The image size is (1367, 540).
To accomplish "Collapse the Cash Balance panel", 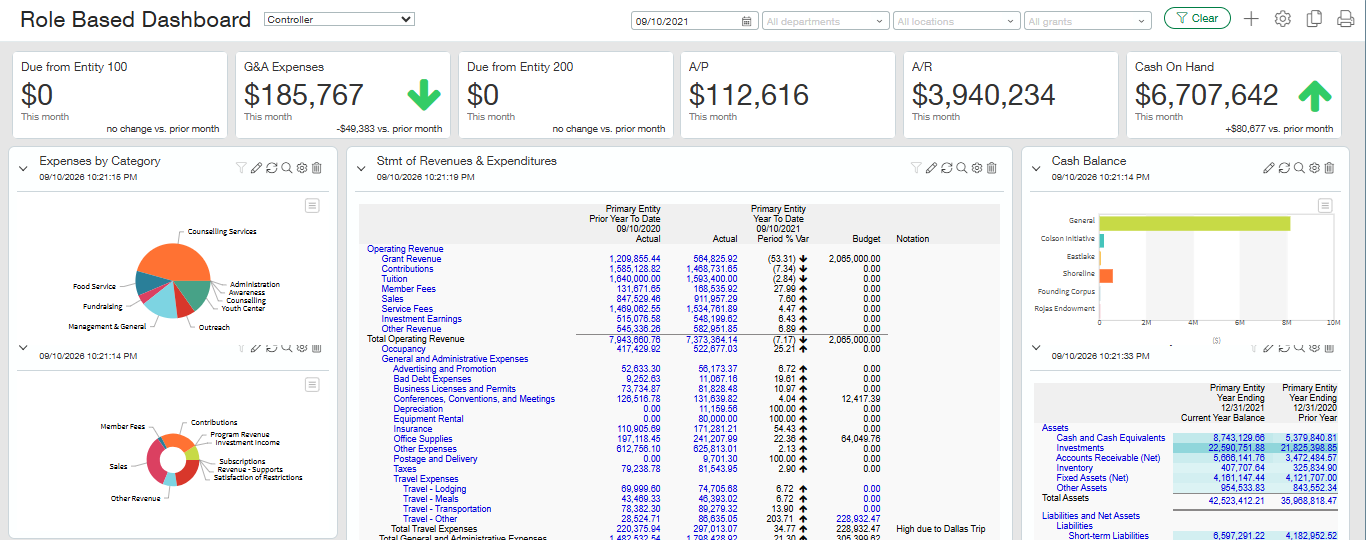I will 1036,168.
